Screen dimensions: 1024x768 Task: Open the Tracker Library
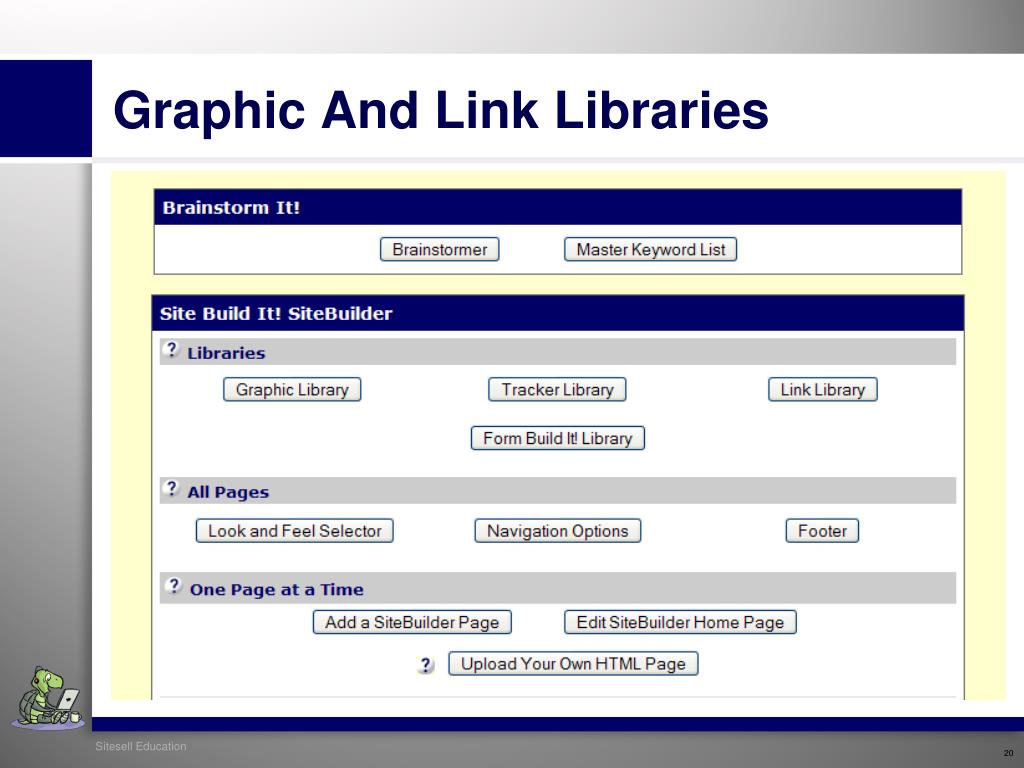[557, 389]
